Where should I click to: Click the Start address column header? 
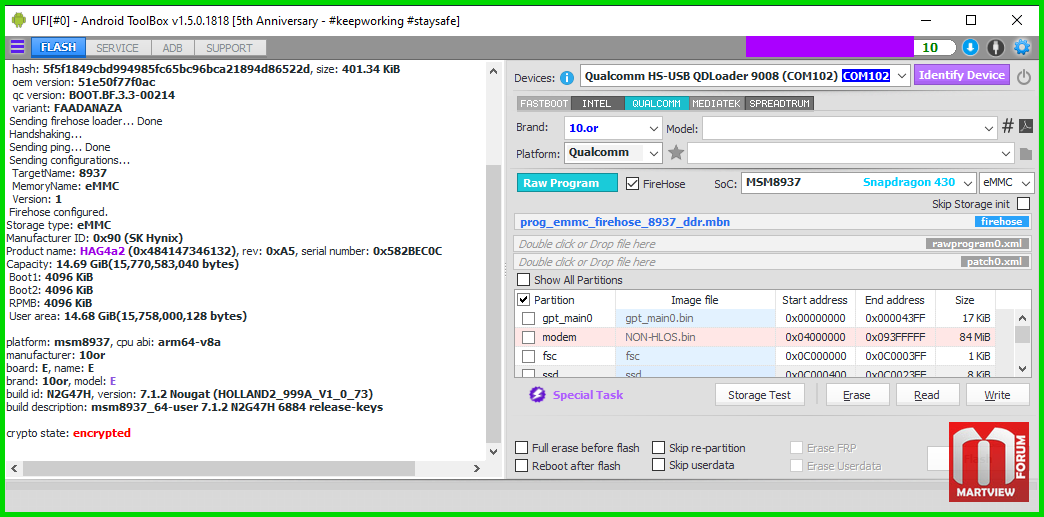pos(815,300)
